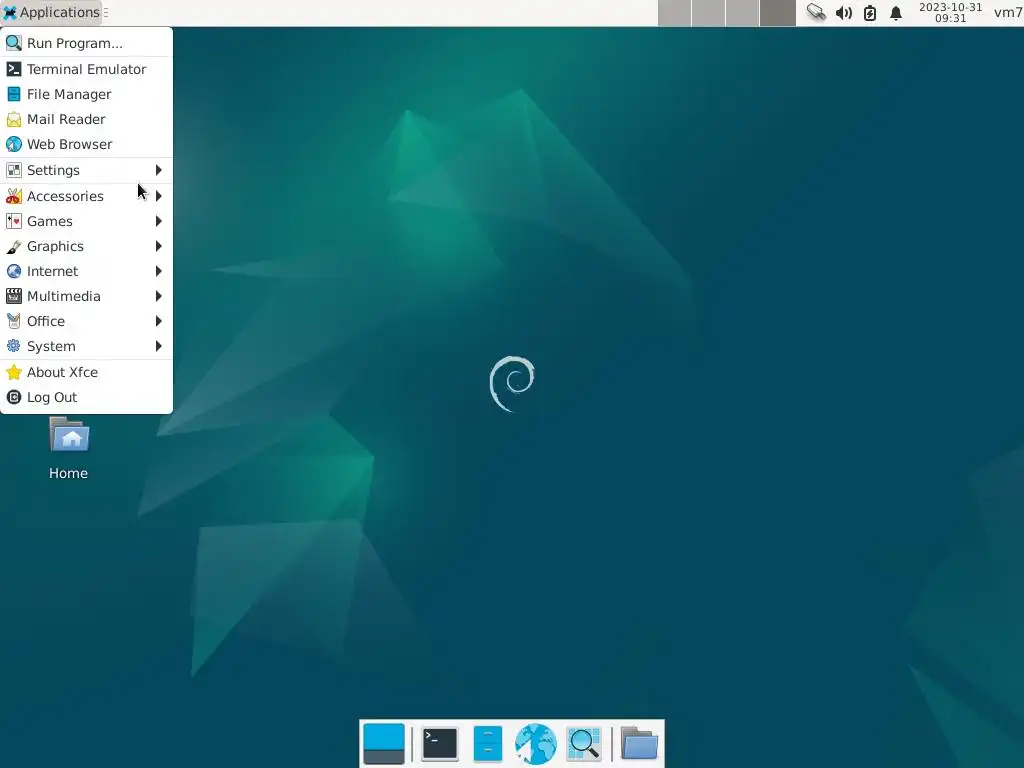
Task: Expand the Graphics submenu arrow
Action: [x=159, y=246]
